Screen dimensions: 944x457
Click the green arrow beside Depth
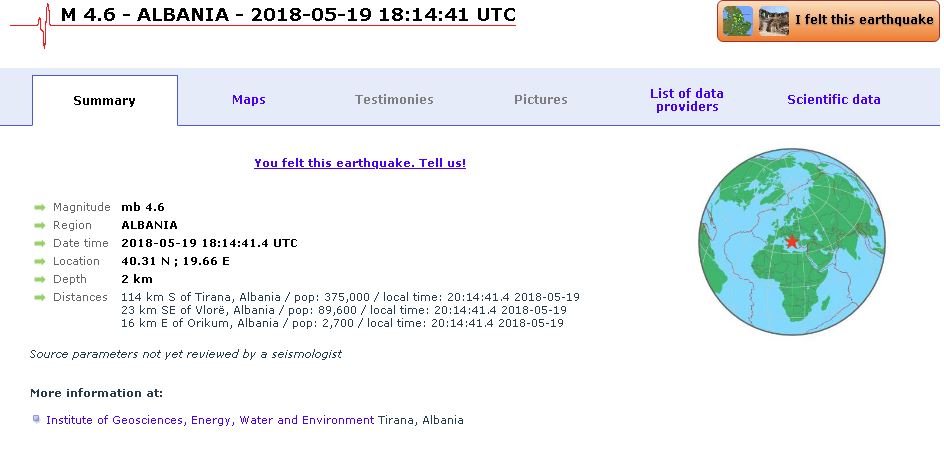point(40,279)
